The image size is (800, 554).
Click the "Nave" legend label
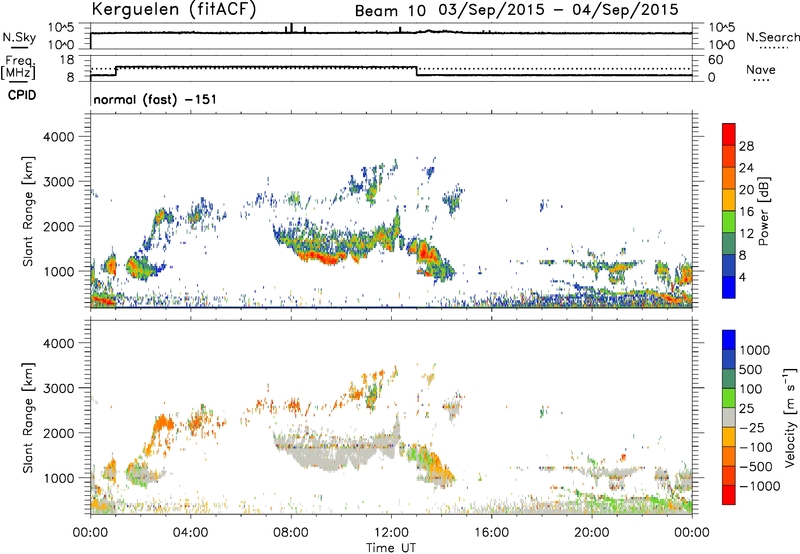761,70
